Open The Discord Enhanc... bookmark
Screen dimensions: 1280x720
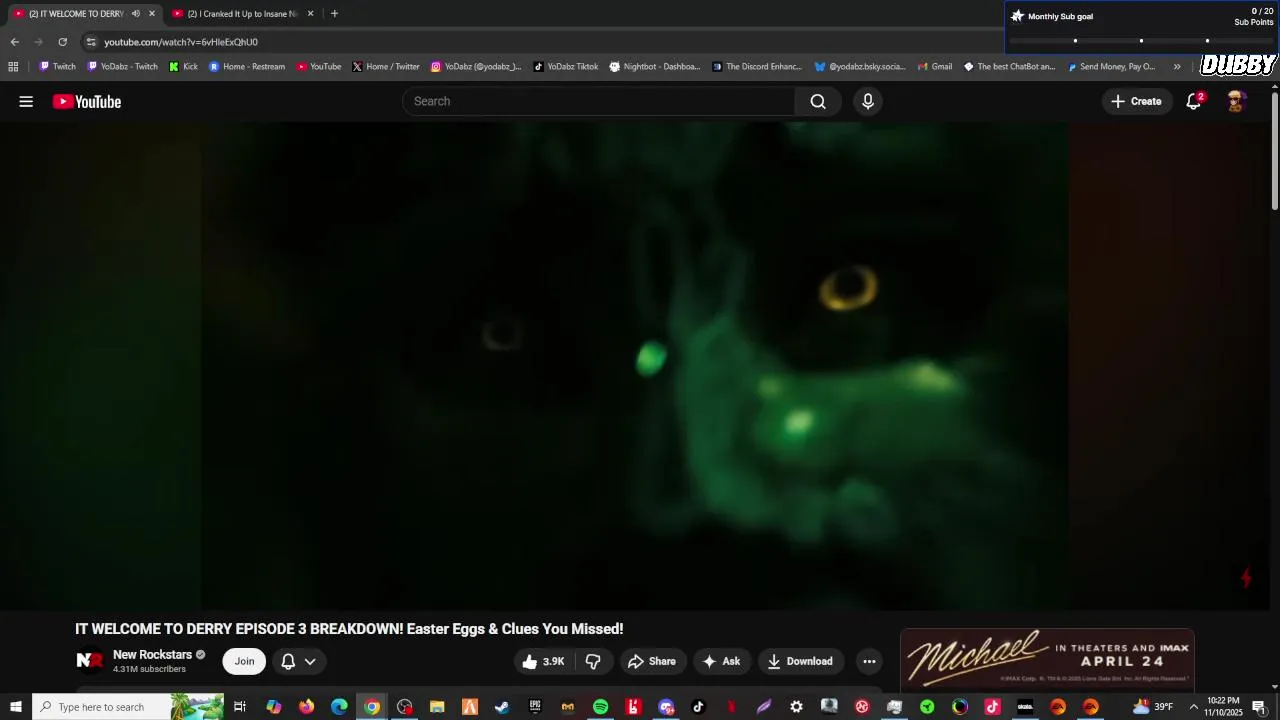[x=757, y=67]
